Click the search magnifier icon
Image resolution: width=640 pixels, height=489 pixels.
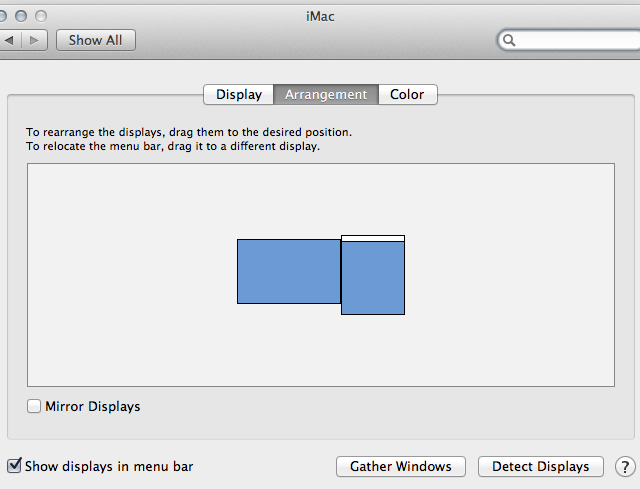509,41
